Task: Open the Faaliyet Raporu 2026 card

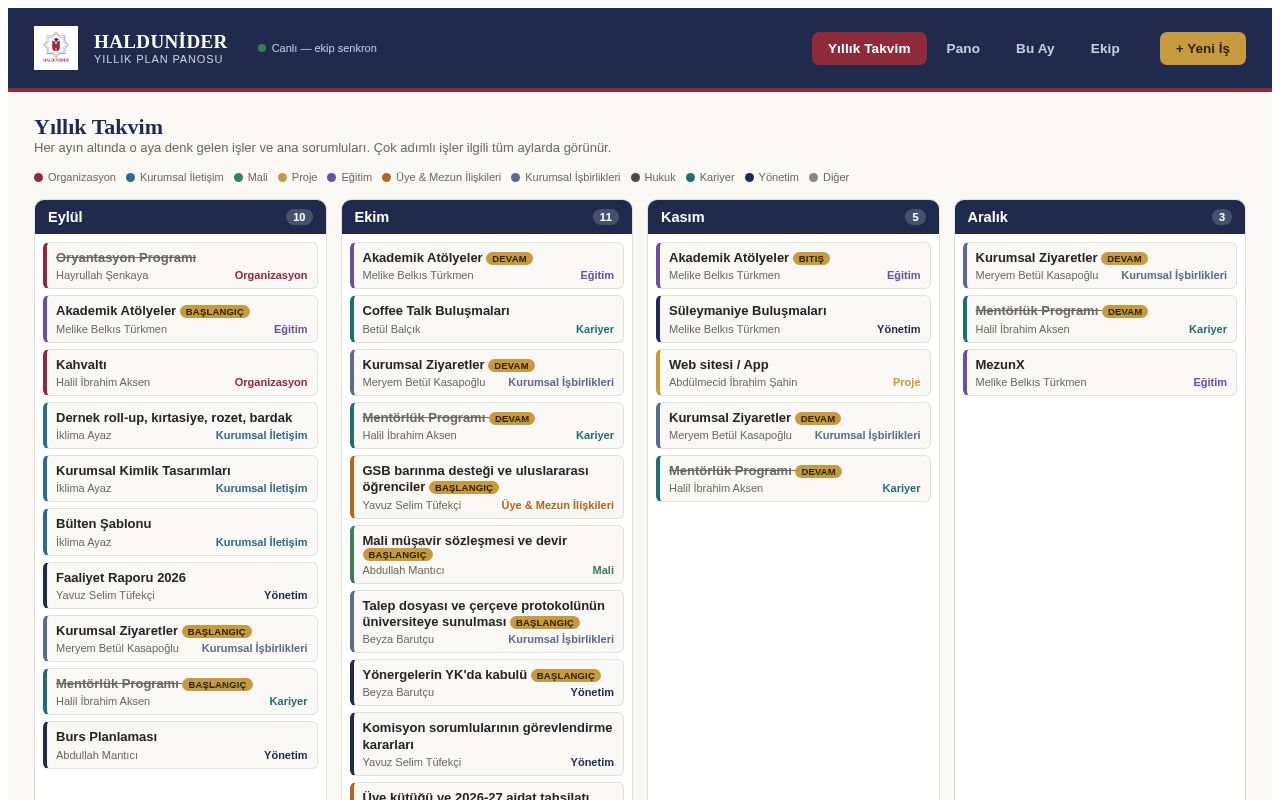Action: click(x=180, y=585)
